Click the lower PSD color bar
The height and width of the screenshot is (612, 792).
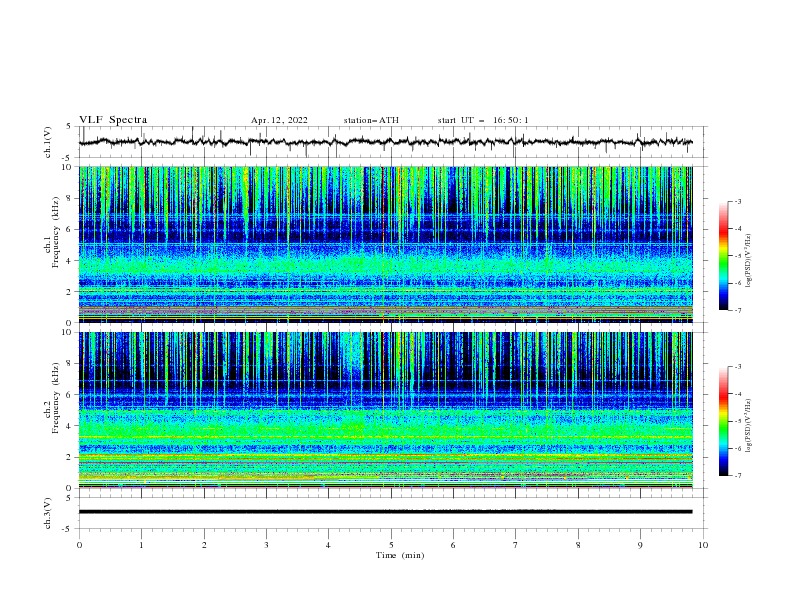[724, 421]
